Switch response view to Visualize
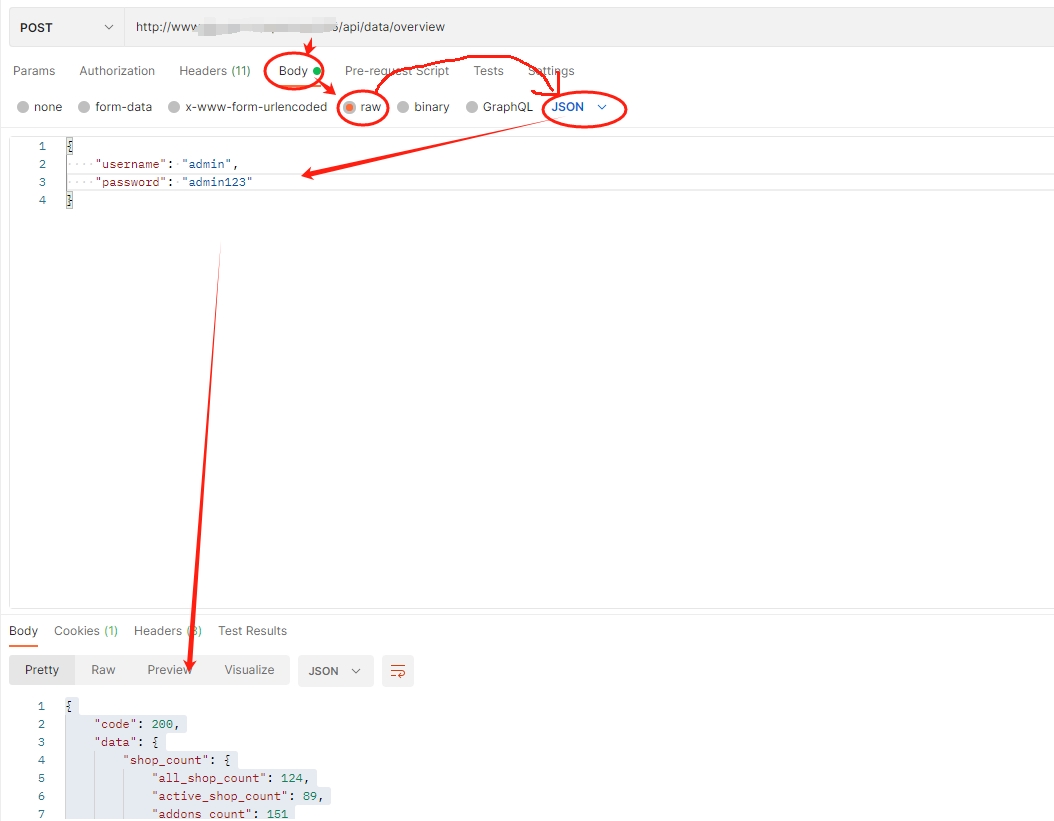 coord(249,670)
